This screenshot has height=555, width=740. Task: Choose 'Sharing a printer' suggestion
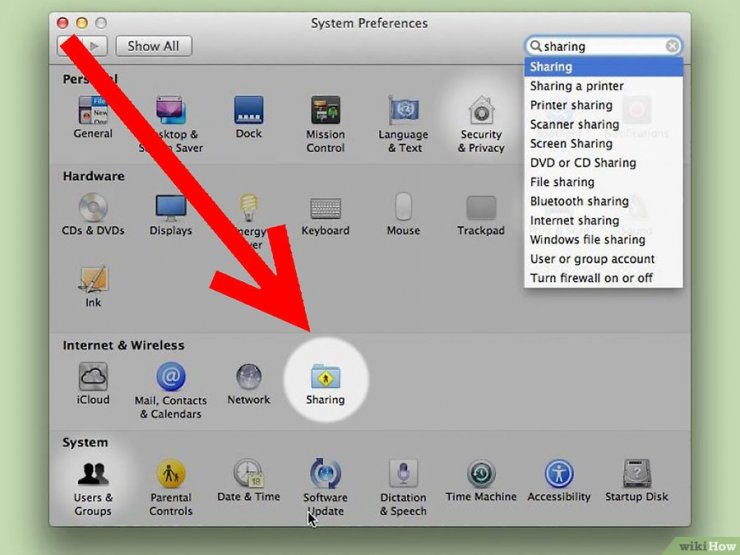[603, 86]
